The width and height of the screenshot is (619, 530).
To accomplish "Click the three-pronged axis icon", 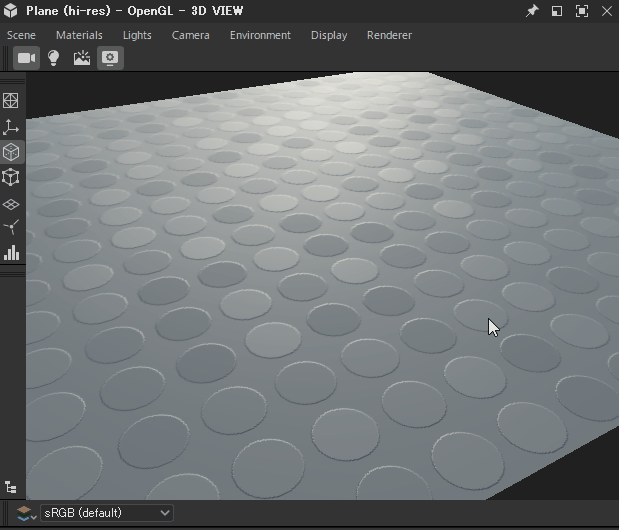I will click(x=11, y=228).
